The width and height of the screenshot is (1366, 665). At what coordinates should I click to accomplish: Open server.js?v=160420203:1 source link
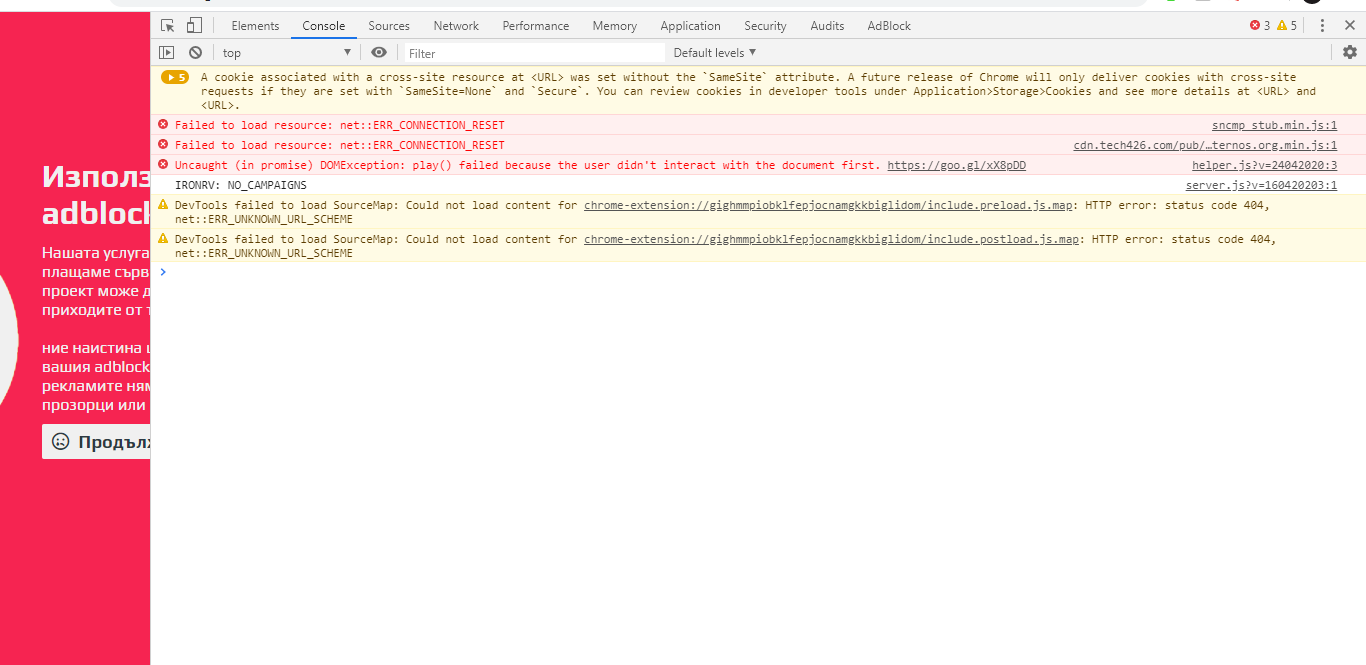[1261, 185]
